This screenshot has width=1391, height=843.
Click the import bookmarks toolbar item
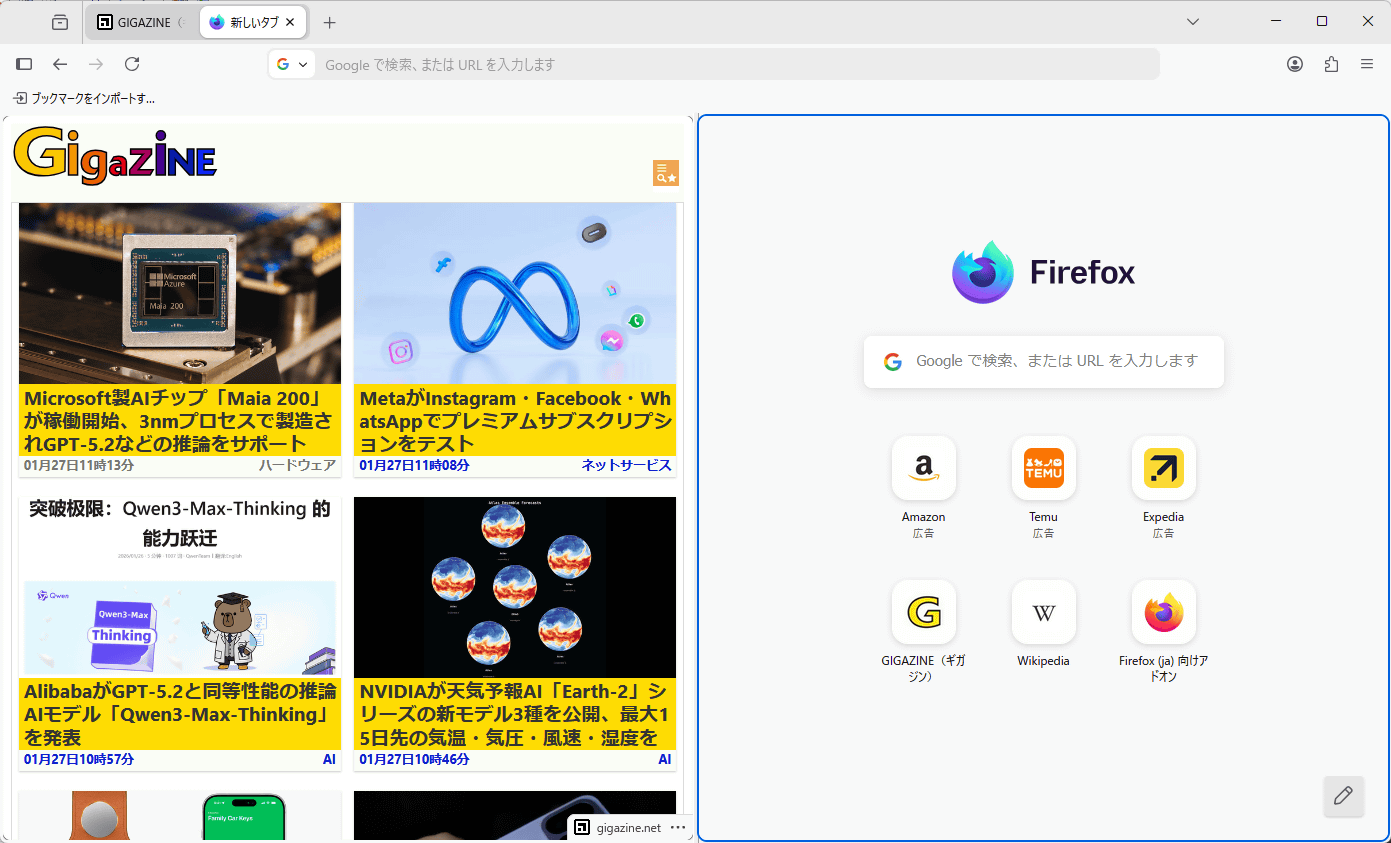[84, 98]
